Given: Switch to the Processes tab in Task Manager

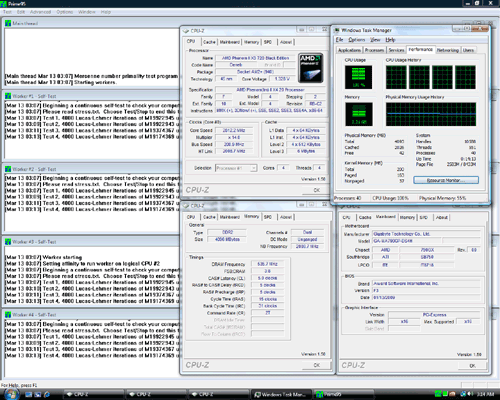Looking at the screenshot, I should click(x=374, y=50).
